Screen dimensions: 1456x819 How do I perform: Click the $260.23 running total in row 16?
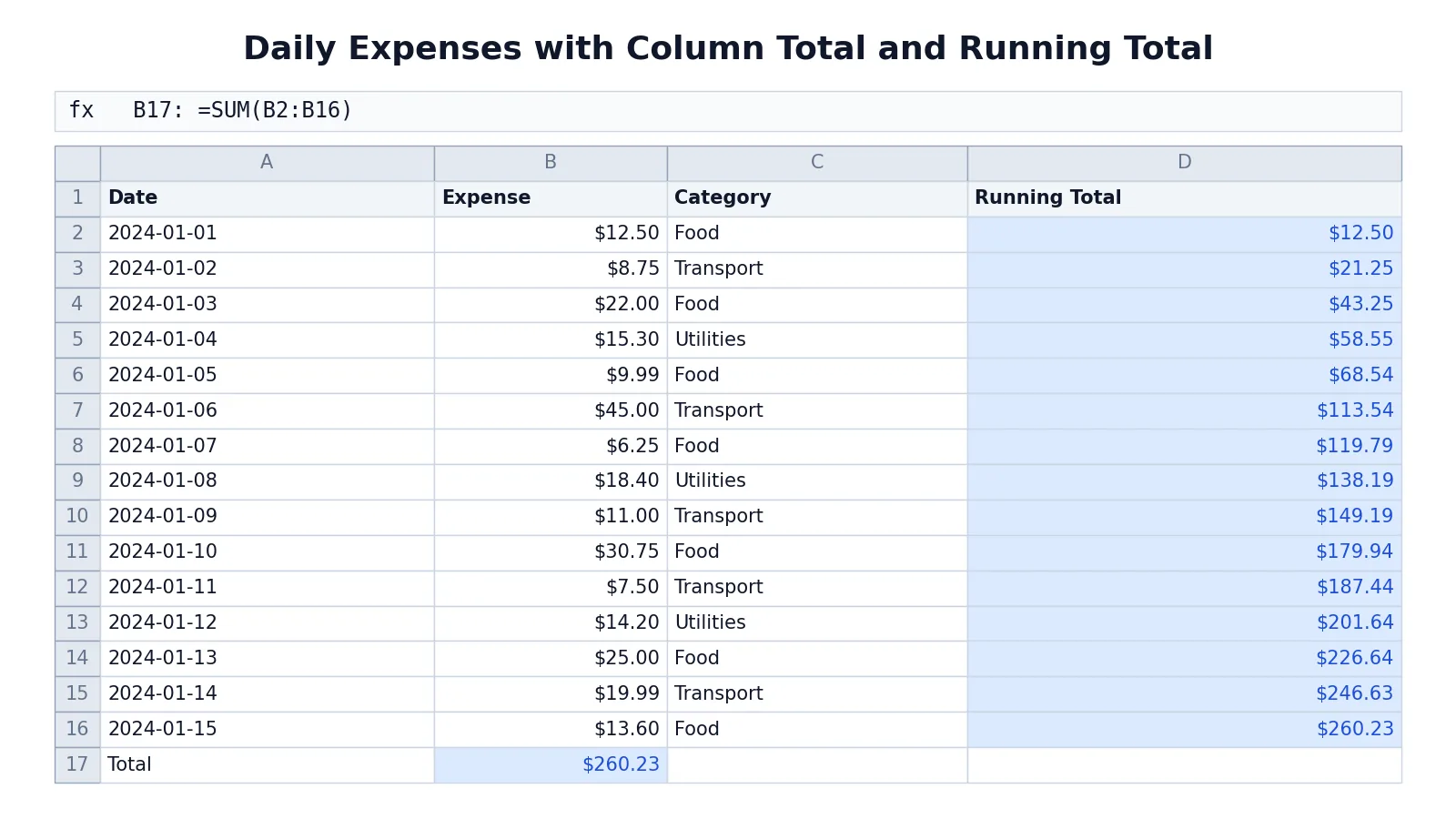coord(1184,730)
